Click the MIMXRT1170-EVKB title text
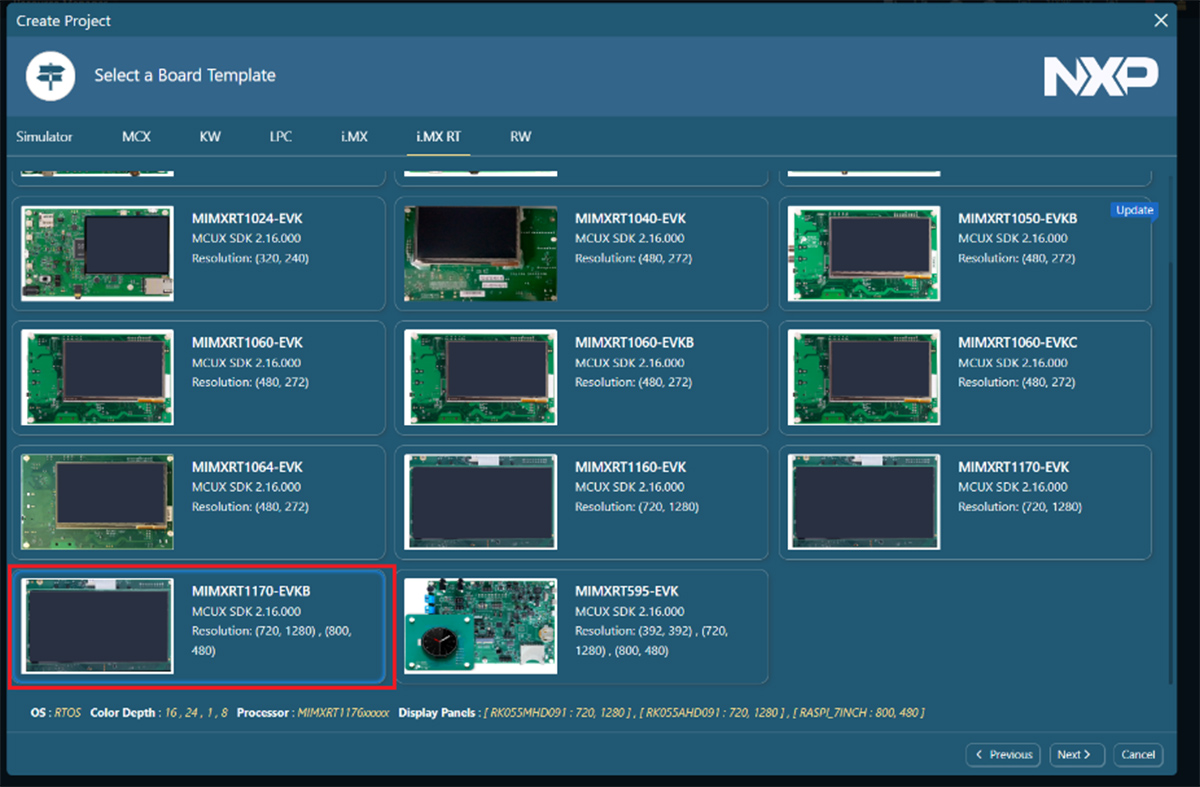Screen dimensions: 1200x787 pyautogui.click(x=251, y=591)
